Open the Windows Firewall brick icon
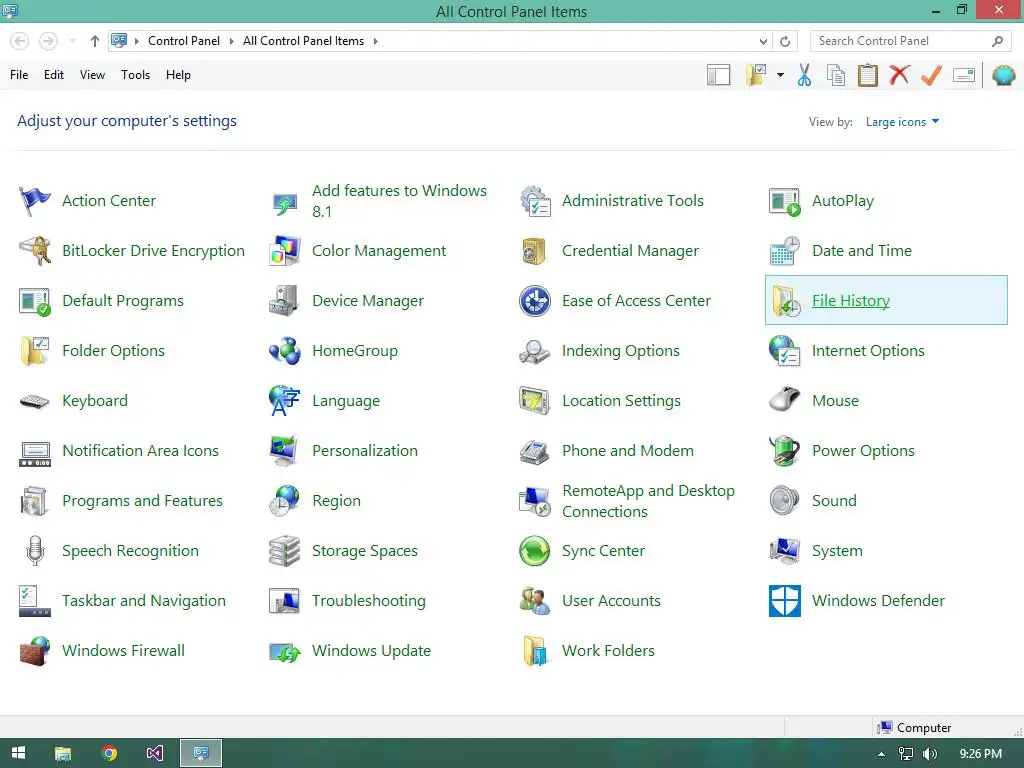1024x768 pixels. (x=35, y=650)
